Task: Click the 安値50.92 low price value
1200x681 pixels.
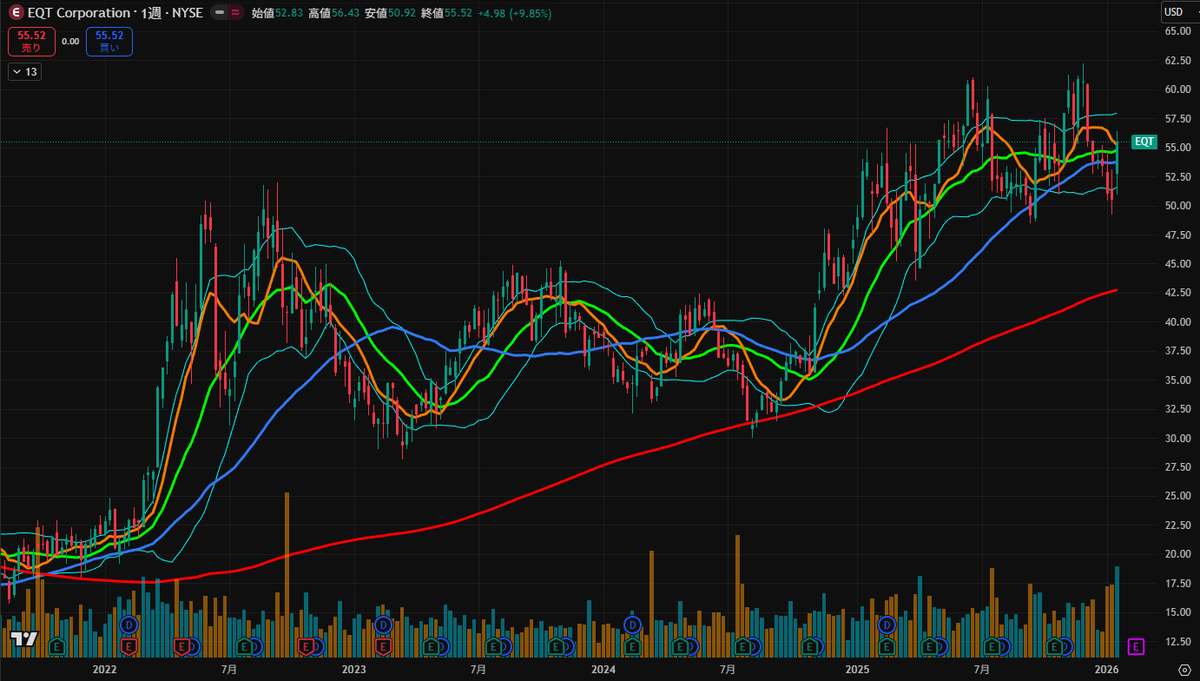Action: pos(390,13)
